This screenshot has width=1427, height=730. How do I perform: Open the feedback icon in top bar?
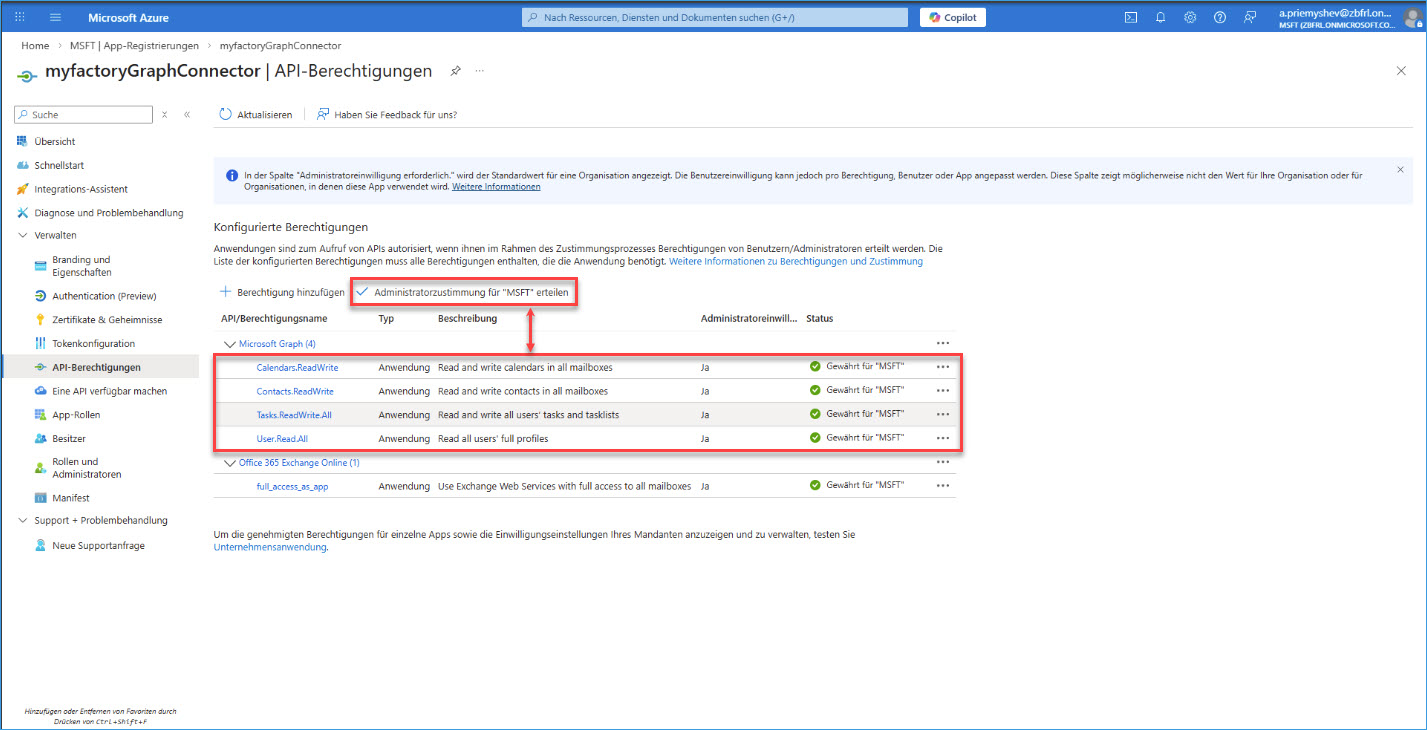(x=1250, y=18)
